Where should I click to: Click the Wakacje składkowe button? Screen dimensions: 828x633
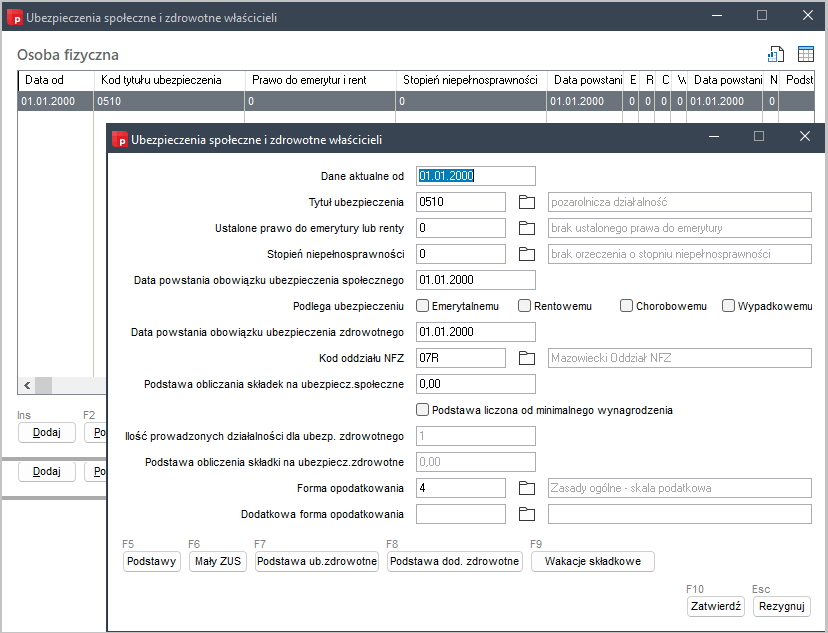(593, 562)
